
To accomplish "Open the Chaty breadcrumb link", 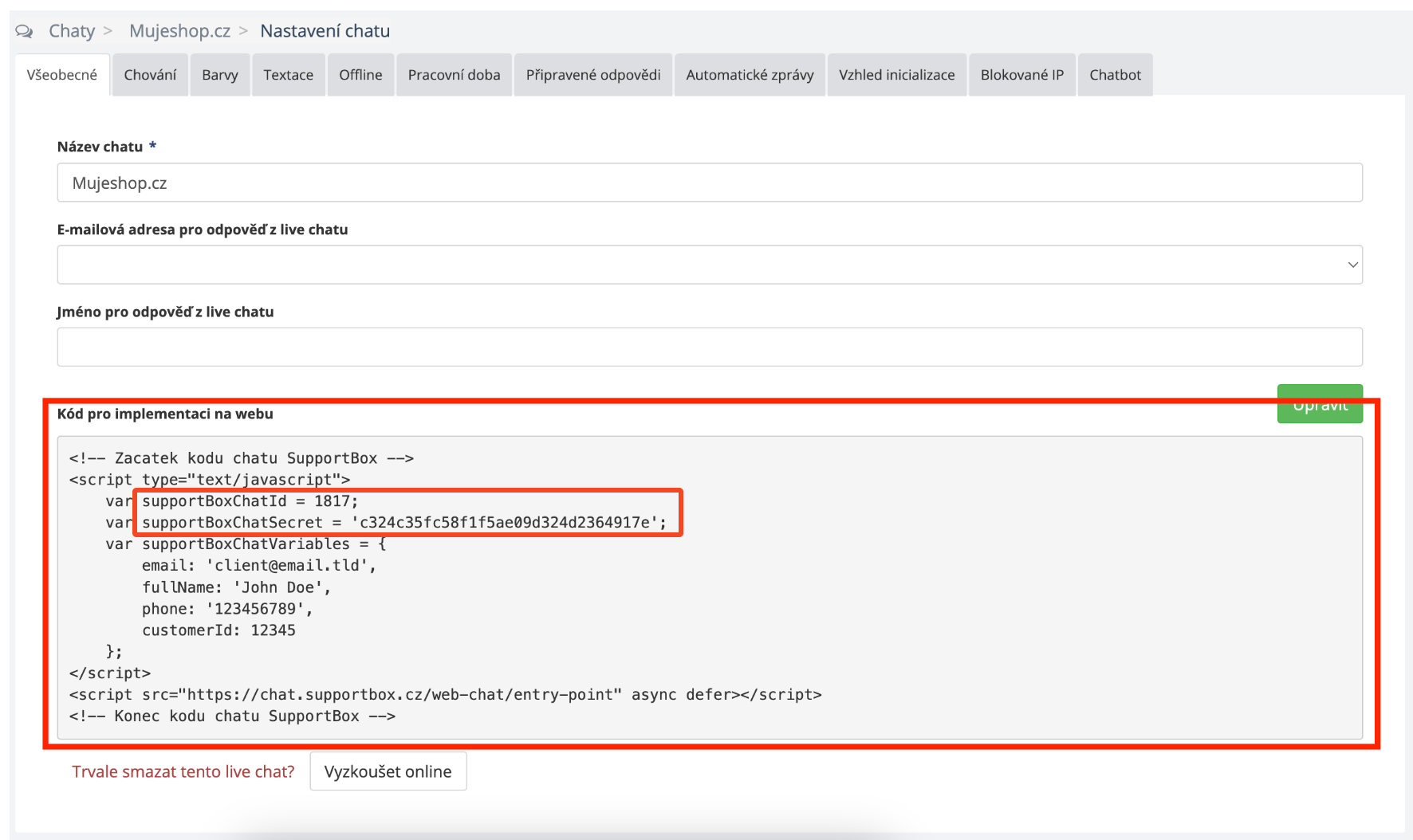I will pos(72,31).
